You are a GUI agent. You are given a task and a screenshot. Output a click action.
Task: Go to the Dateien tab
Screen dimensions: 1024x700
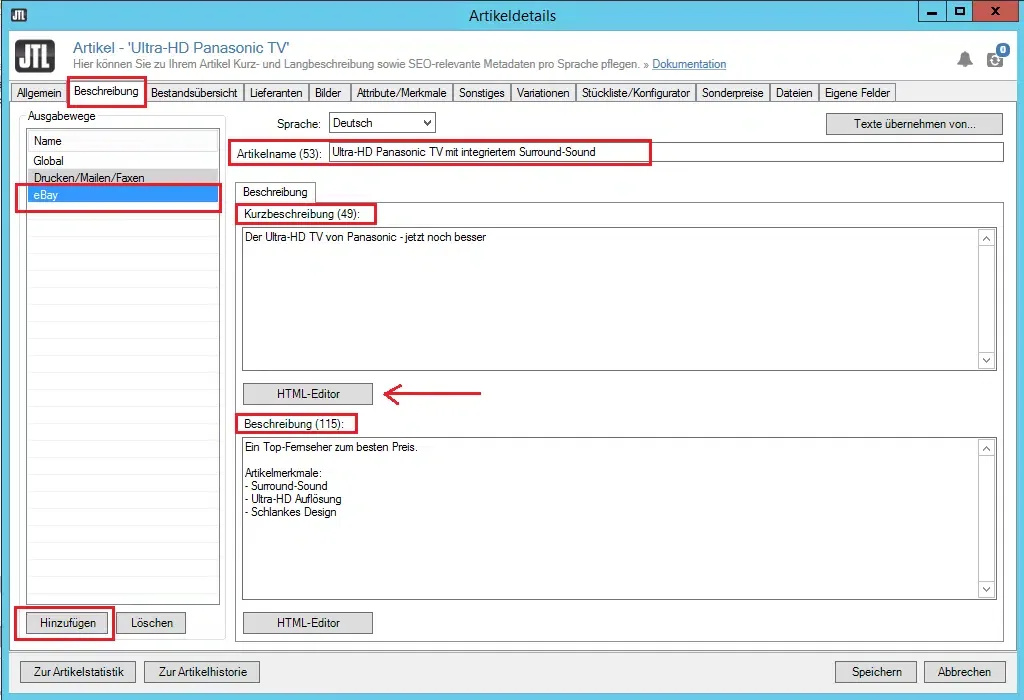793,93
